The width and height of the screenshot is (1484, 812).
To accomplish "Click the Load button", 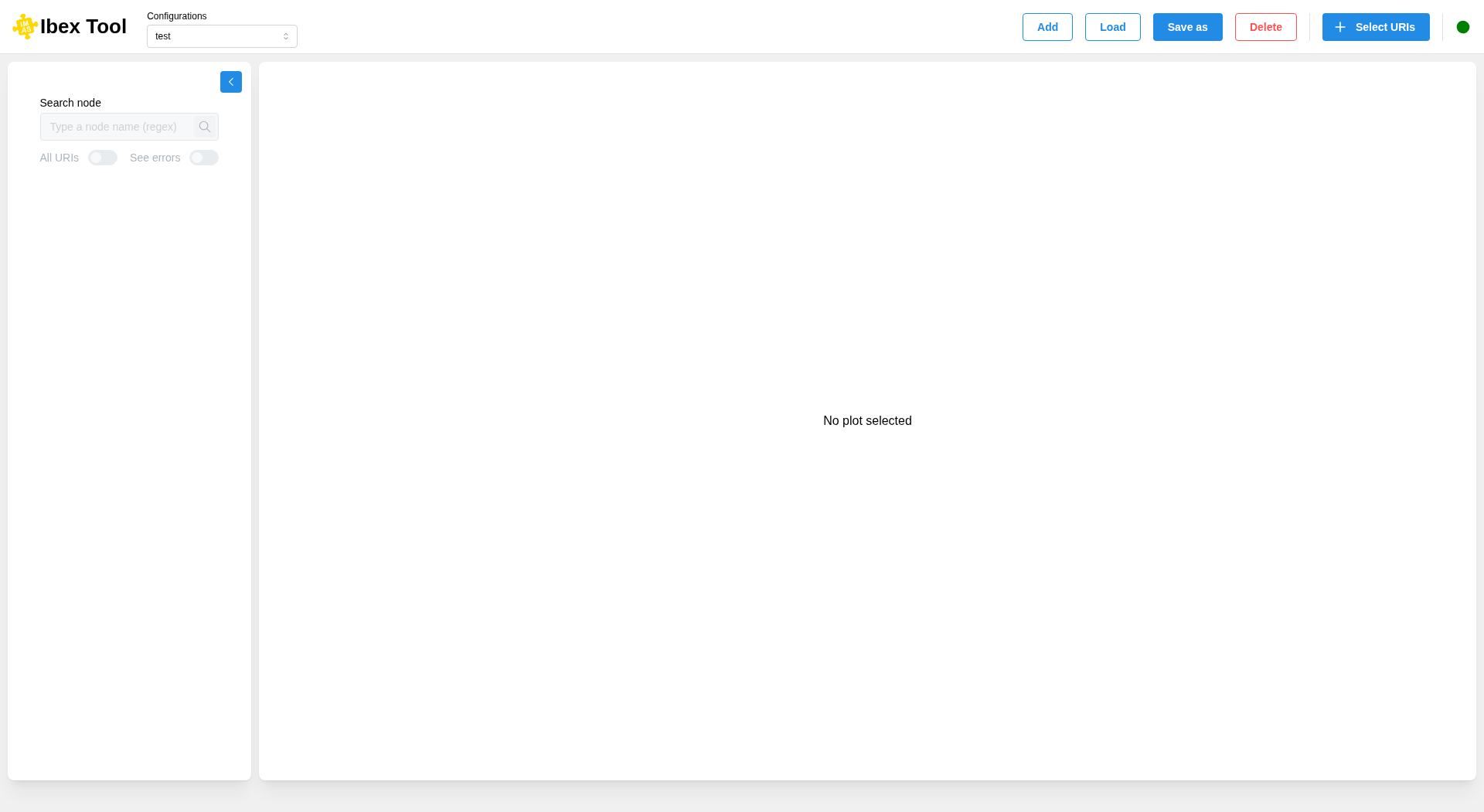I will tap(1113, 27).
